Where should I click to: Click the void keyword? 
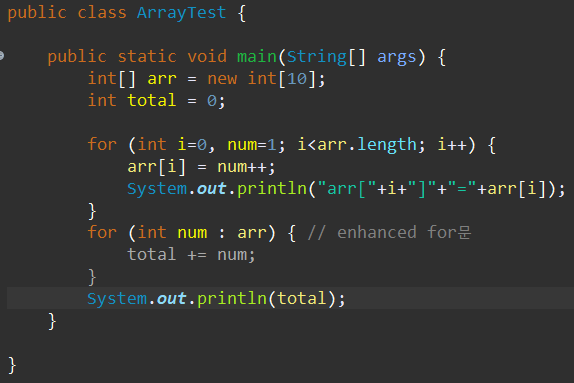207,57
